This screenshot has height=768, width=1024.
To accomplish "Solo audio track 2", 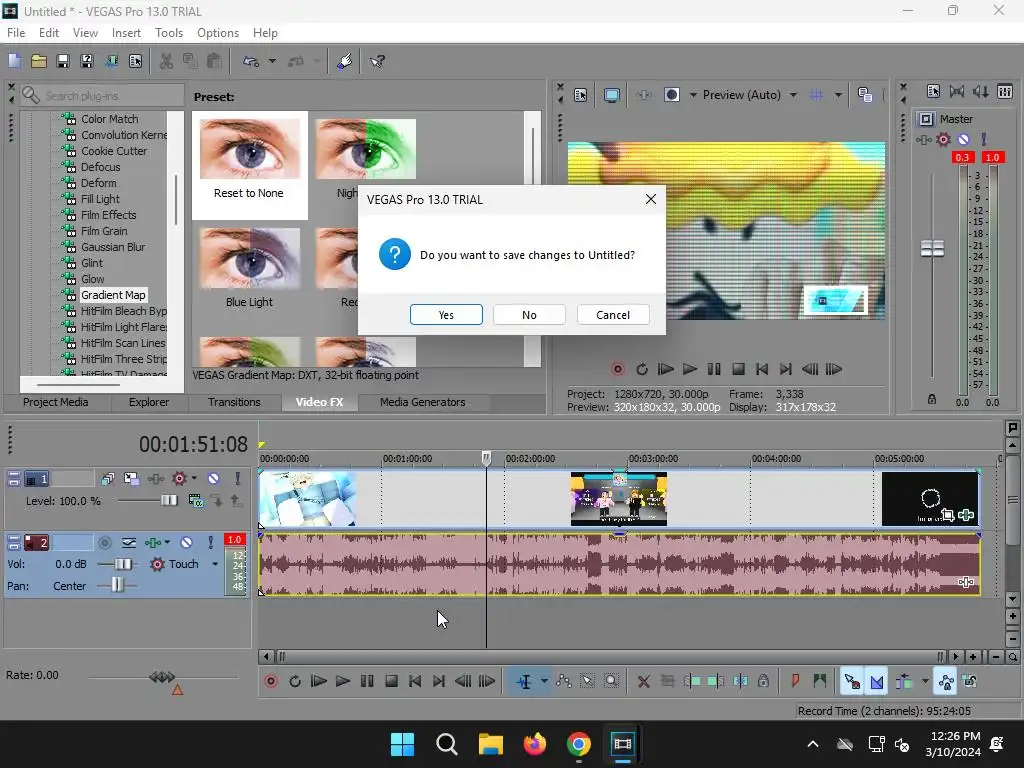I will tap(210, 543).
